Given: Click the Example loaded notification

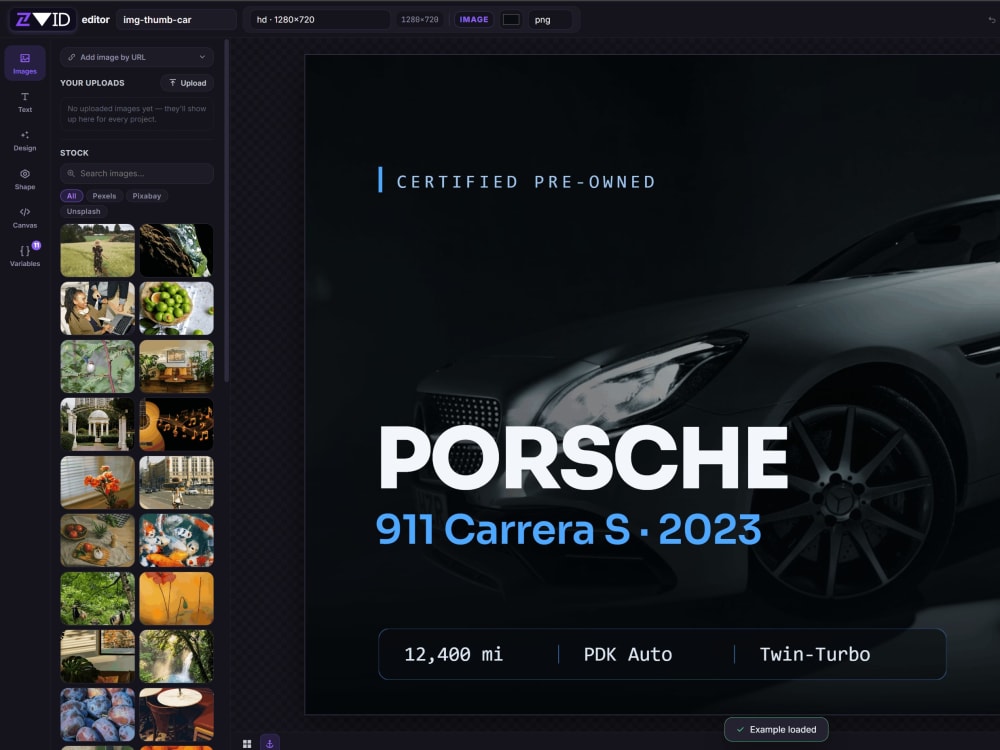Looking at the screenshot, I should 776,730.
